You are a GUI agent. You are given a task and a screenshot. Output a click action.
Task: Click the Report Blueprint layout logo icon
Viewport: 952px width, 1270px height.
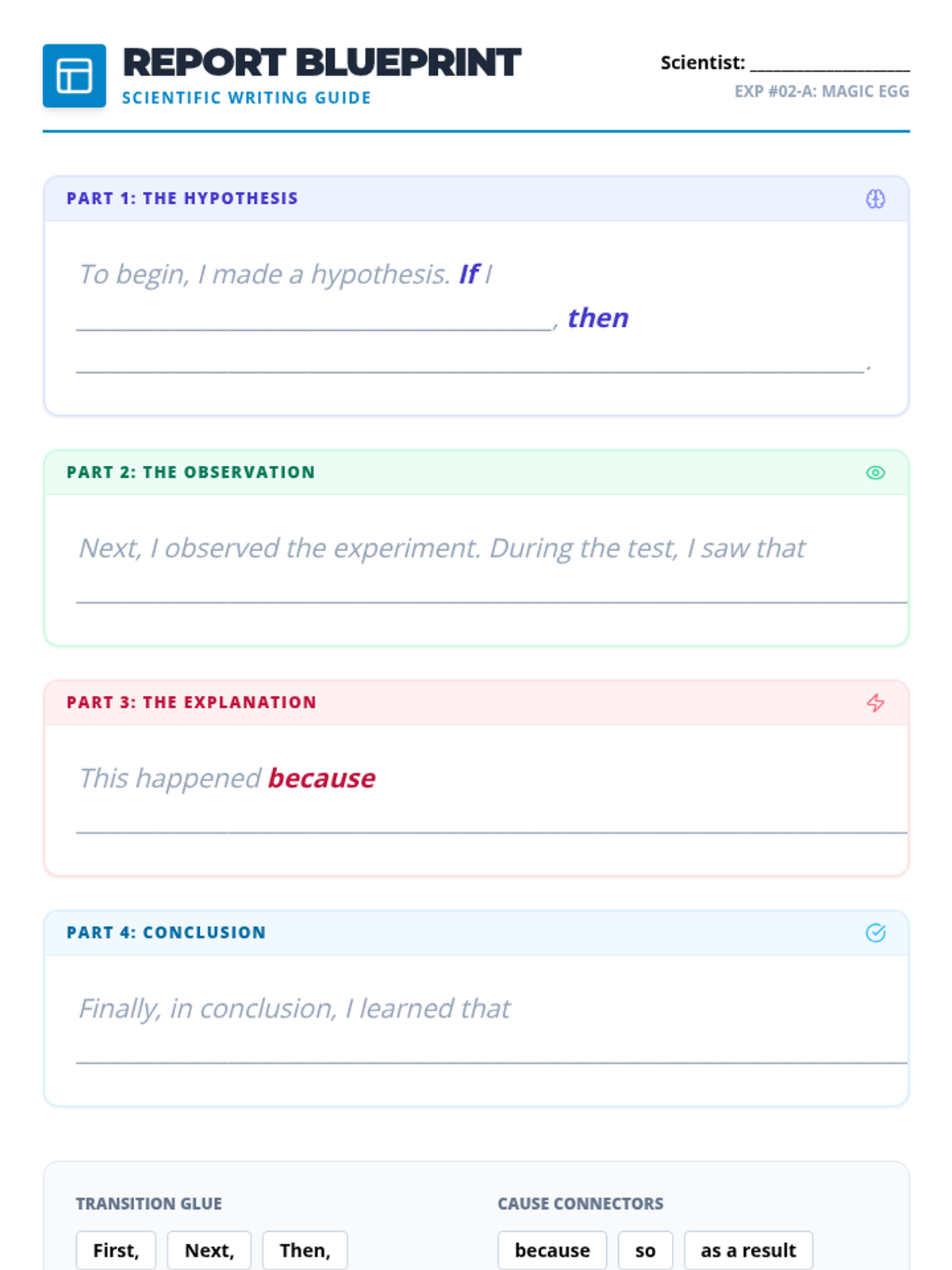point(74,75)
